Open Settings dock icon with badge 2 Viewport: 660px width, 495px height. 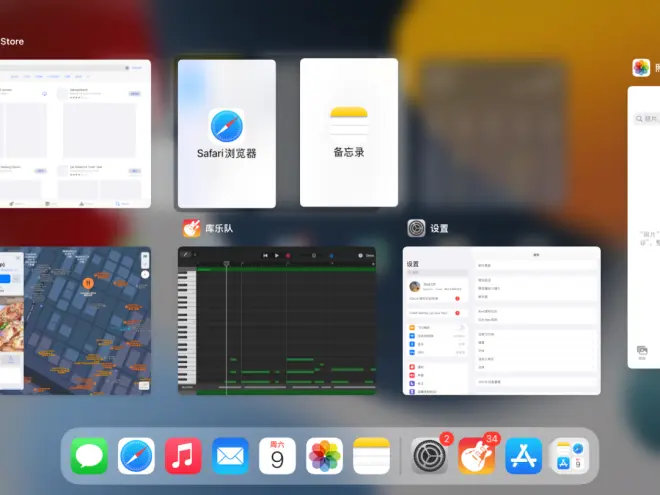pyautogui.click(x=429, y=456)
